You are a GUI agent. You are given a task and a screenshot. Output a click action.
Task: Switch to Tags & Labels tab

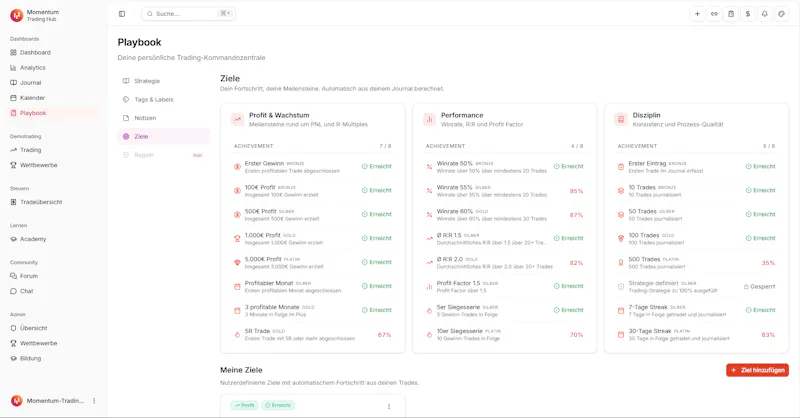click(x=163, y=100)
